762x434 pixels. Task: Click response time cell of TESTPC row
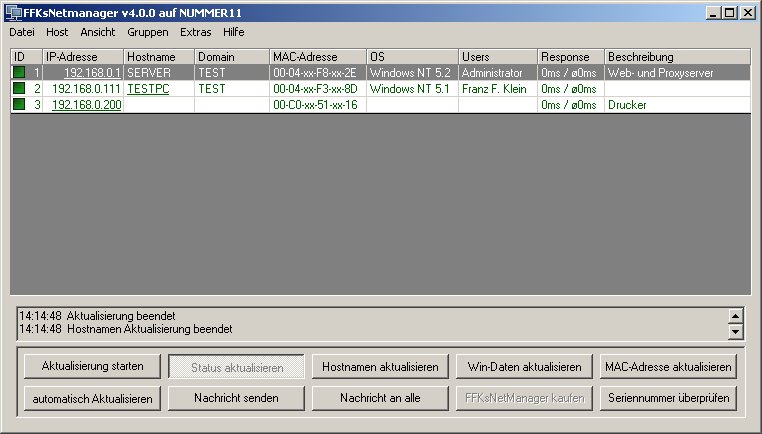569,89
